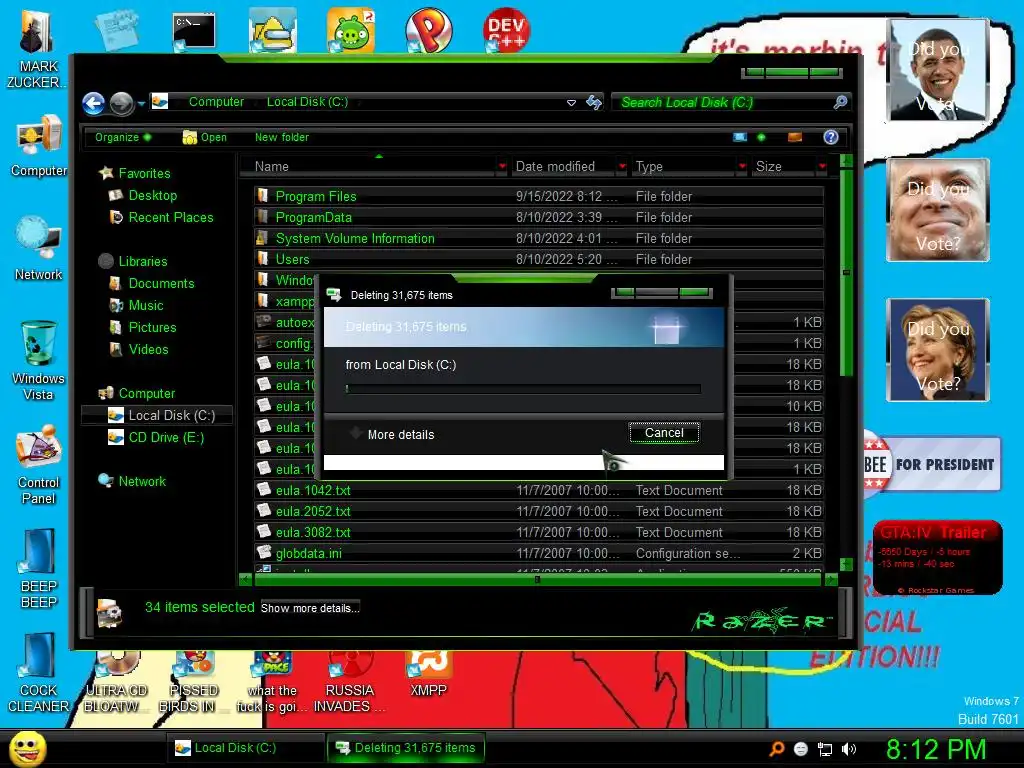This screenshot has height=768, width=1024.
Task: Open the command prompt desktop shortcut
Action: coord(194,32)
